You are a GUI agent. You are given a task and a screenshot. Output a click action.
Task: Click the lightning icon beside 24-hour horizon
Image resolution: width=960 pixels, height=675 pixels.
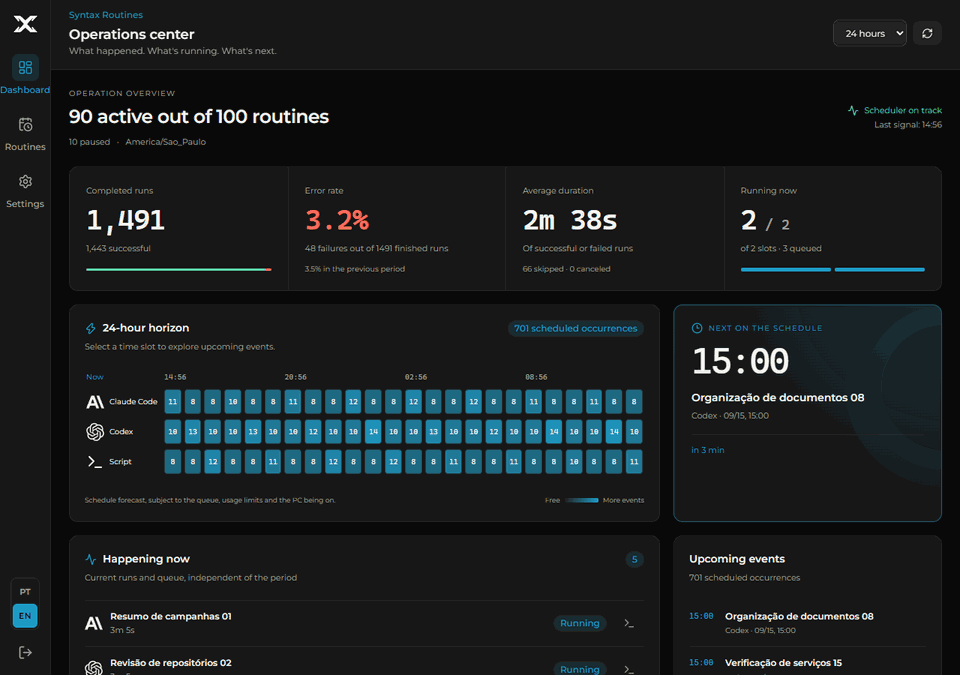coord(91,328)
